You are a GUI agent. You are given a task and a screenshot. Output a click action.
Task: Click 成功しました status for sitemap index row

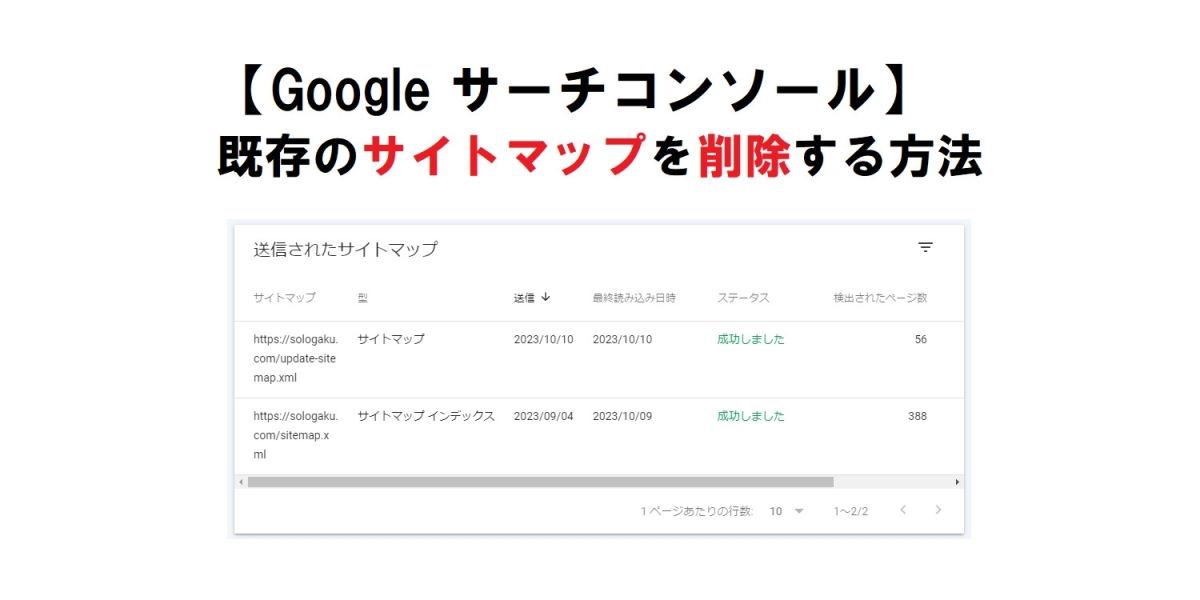tap(750, 416)
